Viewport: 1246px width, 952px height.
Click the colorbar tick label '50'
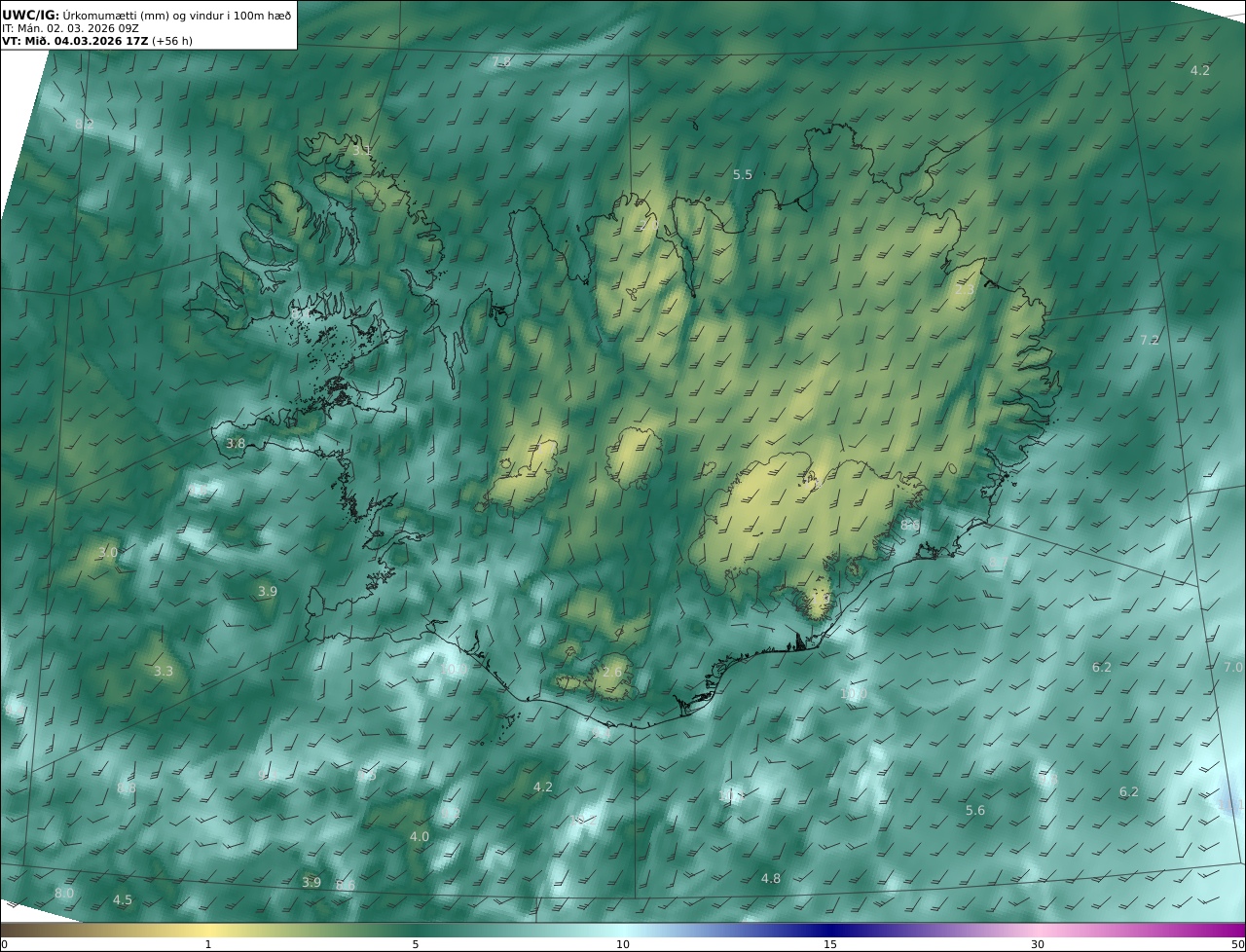(1238, 944)
